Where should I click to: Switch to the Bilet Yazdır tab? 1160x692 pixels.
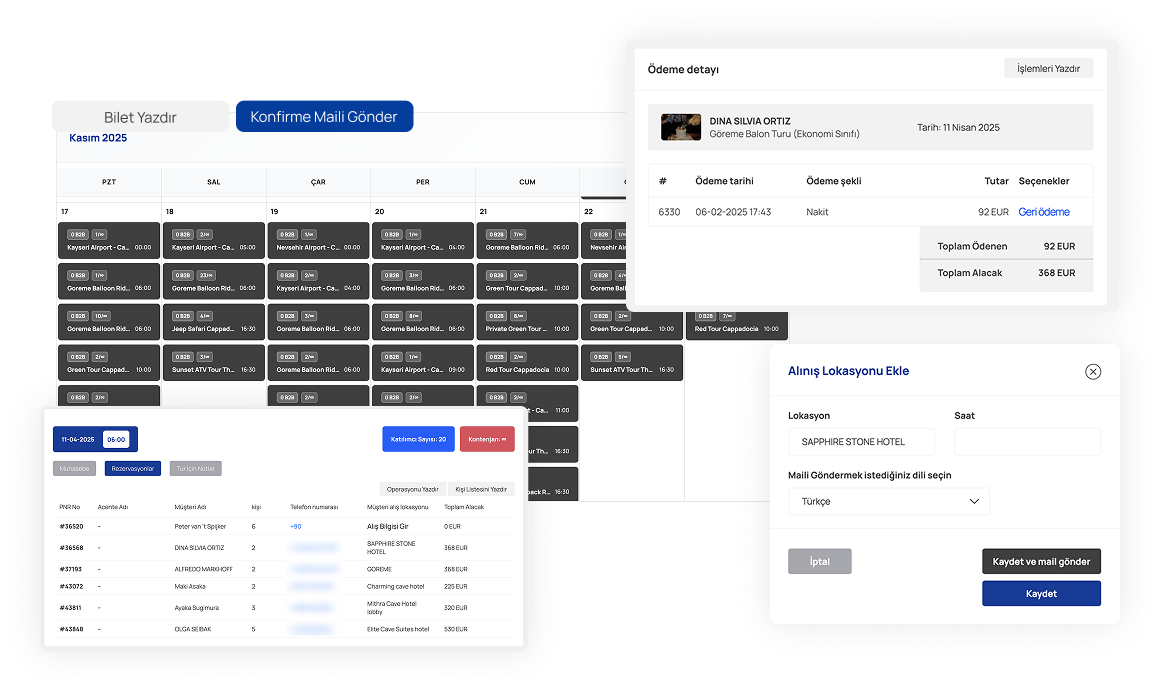[x=141, y=117]
